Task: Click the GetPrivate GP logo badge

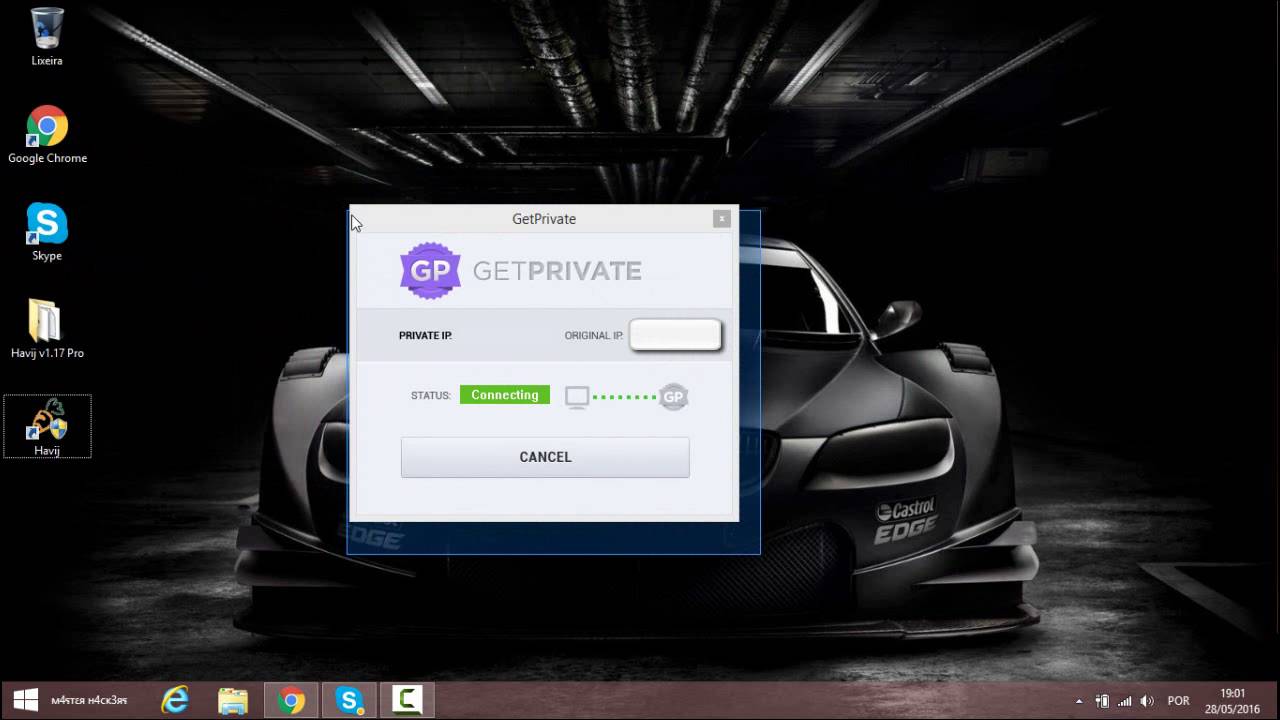Action: pos(430,271)
